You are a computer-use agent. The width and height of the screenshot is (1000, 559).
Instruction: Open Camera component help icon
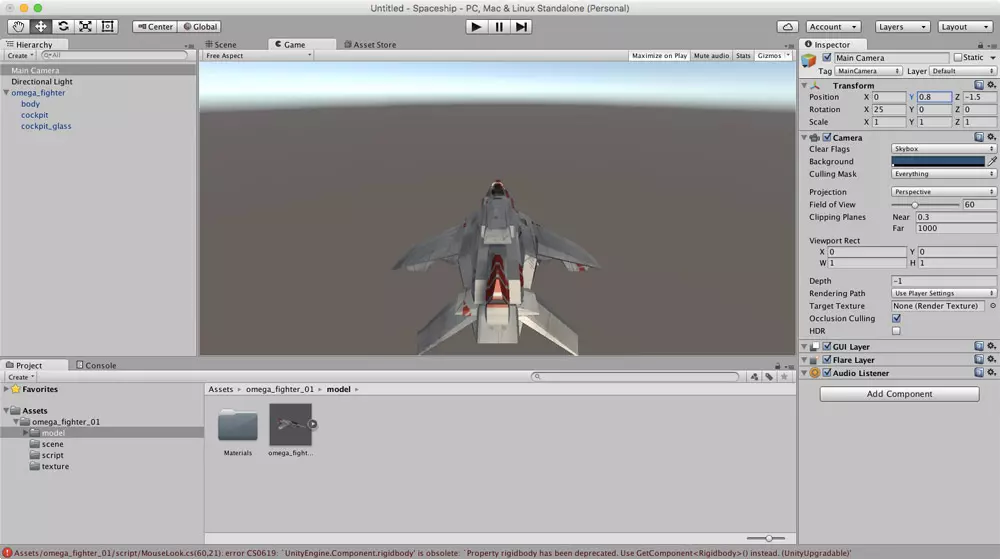click(x=978, y=137)
